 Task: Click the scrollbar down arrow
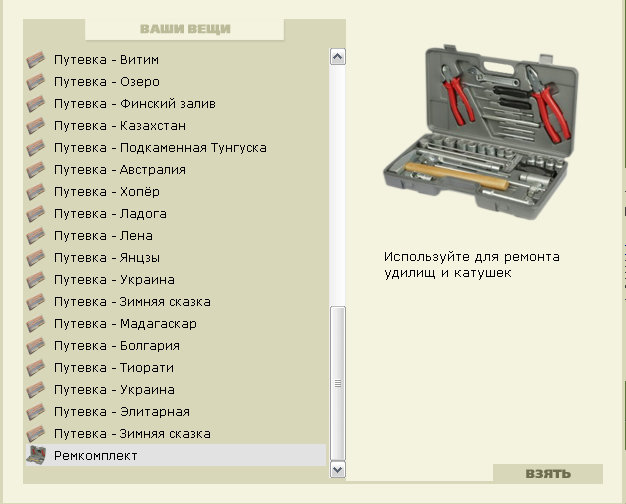(338, 469)
